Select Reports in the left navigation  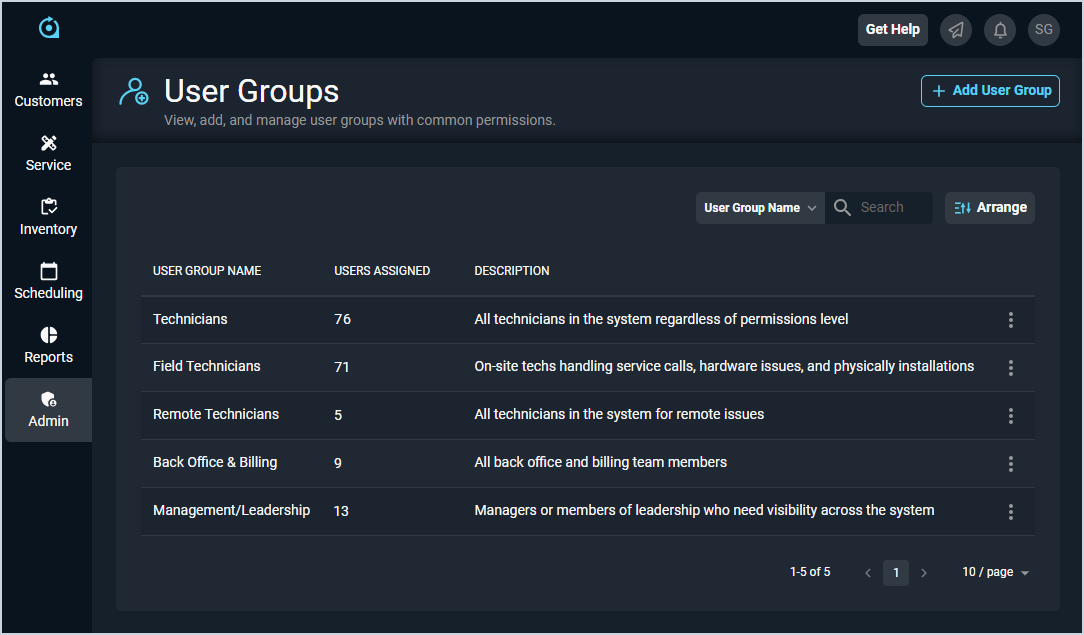(48, 346)
